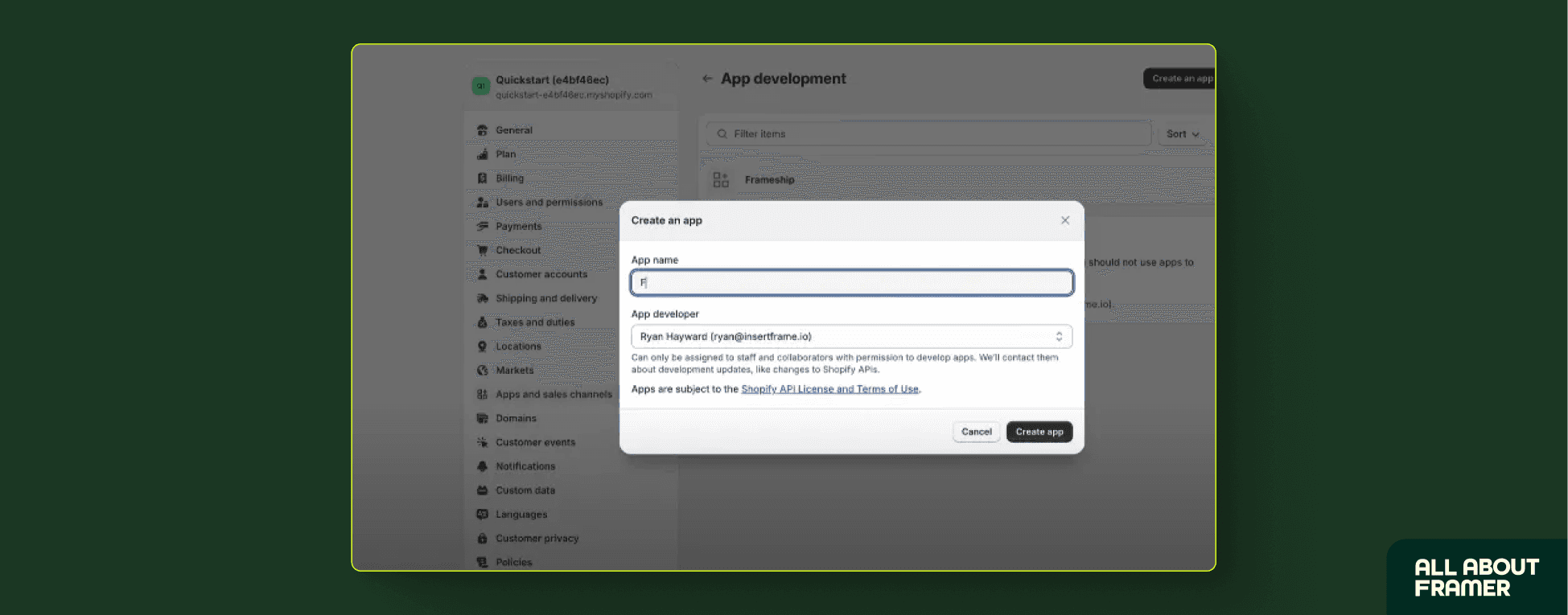Open Languages in settings sidebar

coord(521,515)
